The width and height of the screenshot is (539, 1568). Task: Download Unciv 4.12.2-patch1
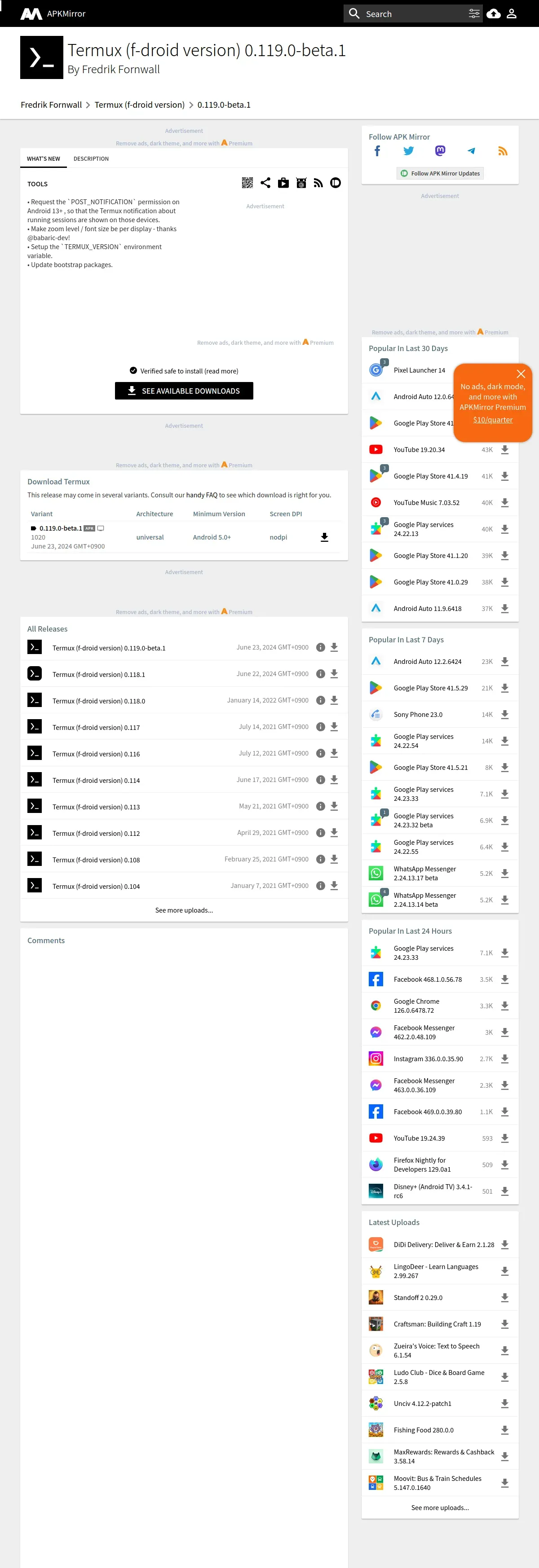pos(505,1404)
